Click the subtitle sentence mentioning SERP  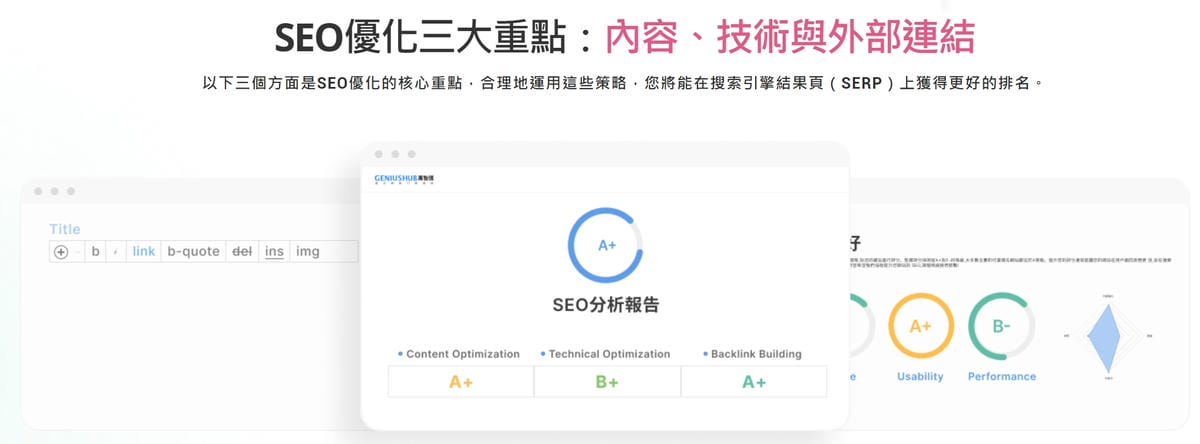[x=623, y=83]
